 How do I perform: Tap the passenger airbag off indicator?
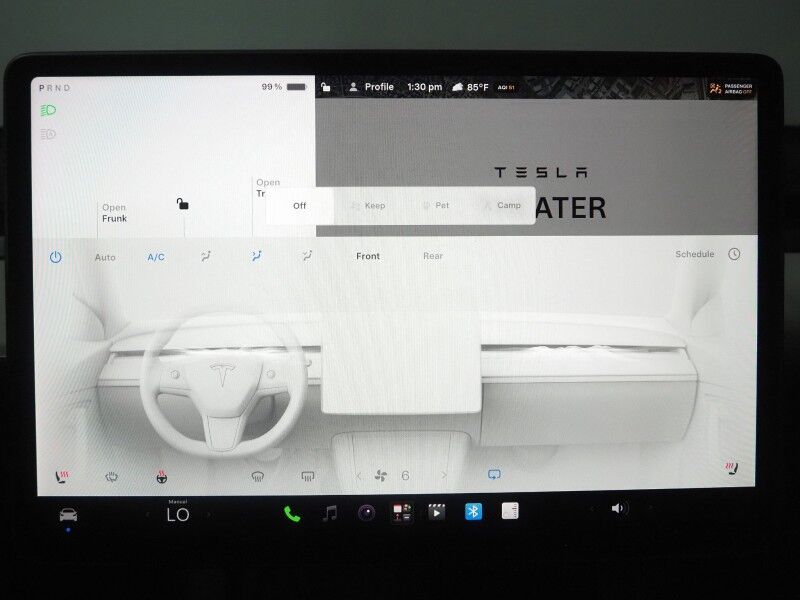tap(731, 89)
